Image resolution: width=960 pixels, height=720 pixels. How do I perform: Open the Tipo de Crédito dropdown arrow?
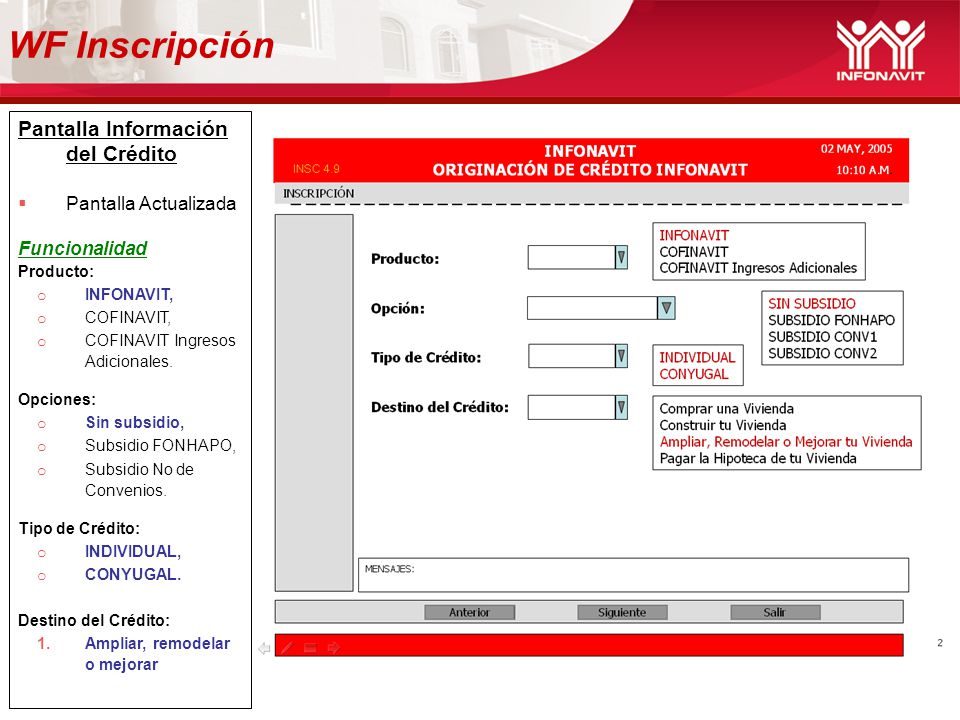click(x=621, y=356)
